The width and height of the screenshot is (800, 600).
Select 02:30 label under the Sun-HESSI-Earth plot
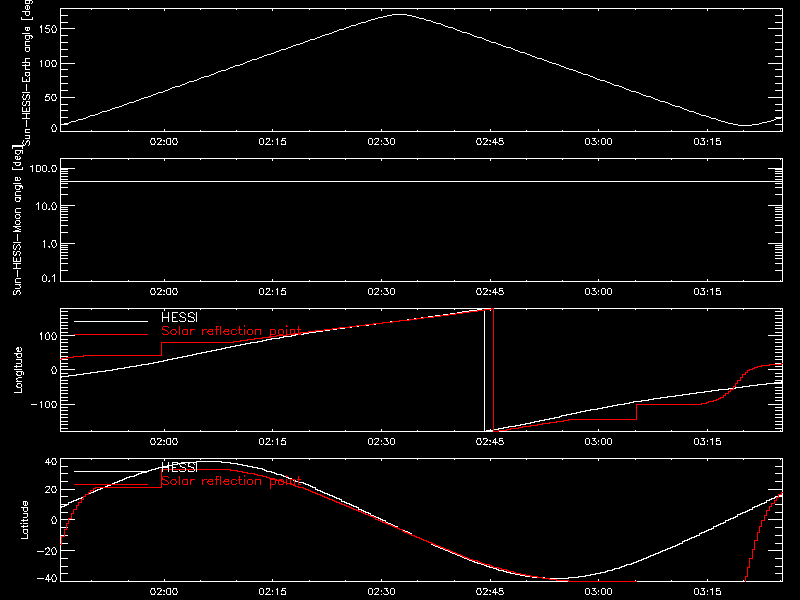click(x=381, y=142)
